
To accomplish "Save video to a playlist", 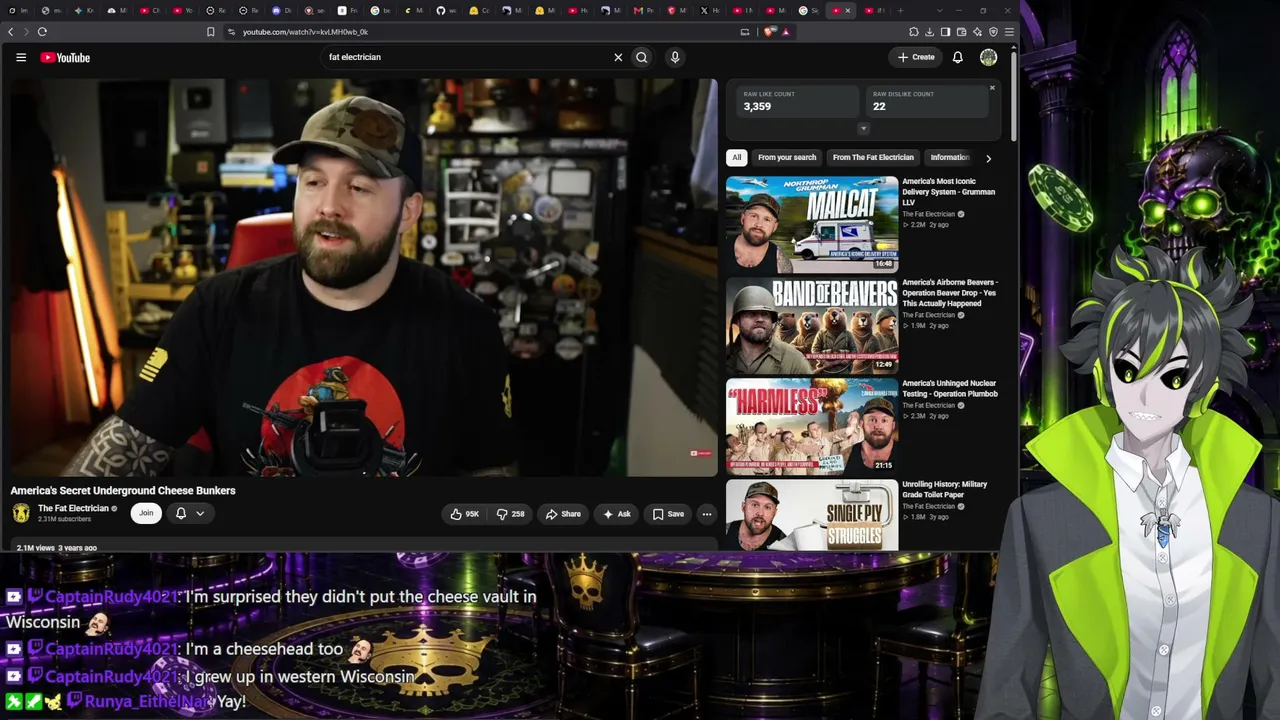I will [x=669, y=514].
